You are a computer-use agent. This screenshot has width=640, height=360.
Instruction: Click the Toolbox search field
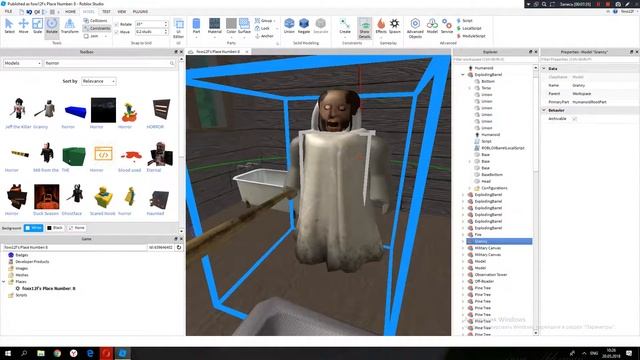[x=110, y=63]
